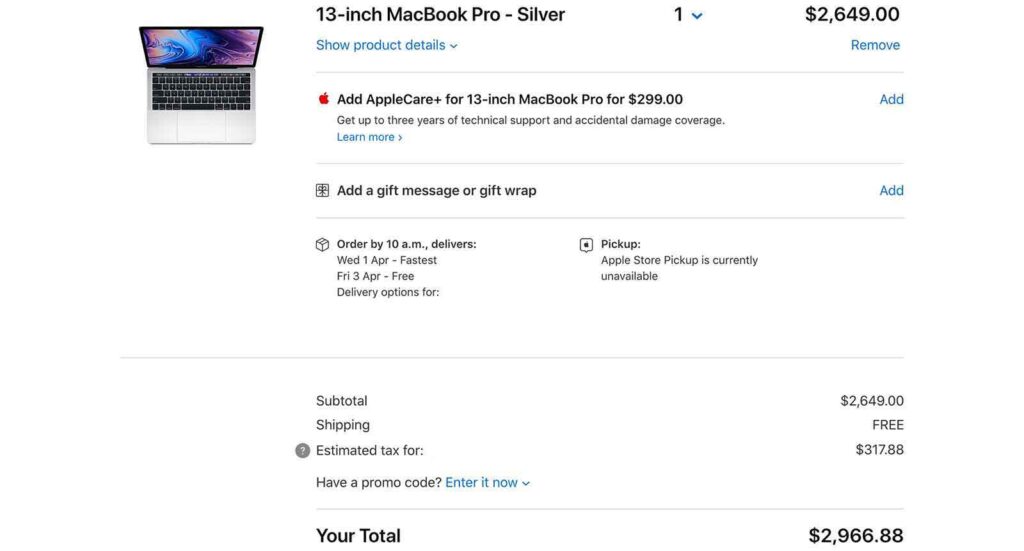The image size is (1024, 551).
Task: Expand Show product details
Action: click(x=386, y=45)
